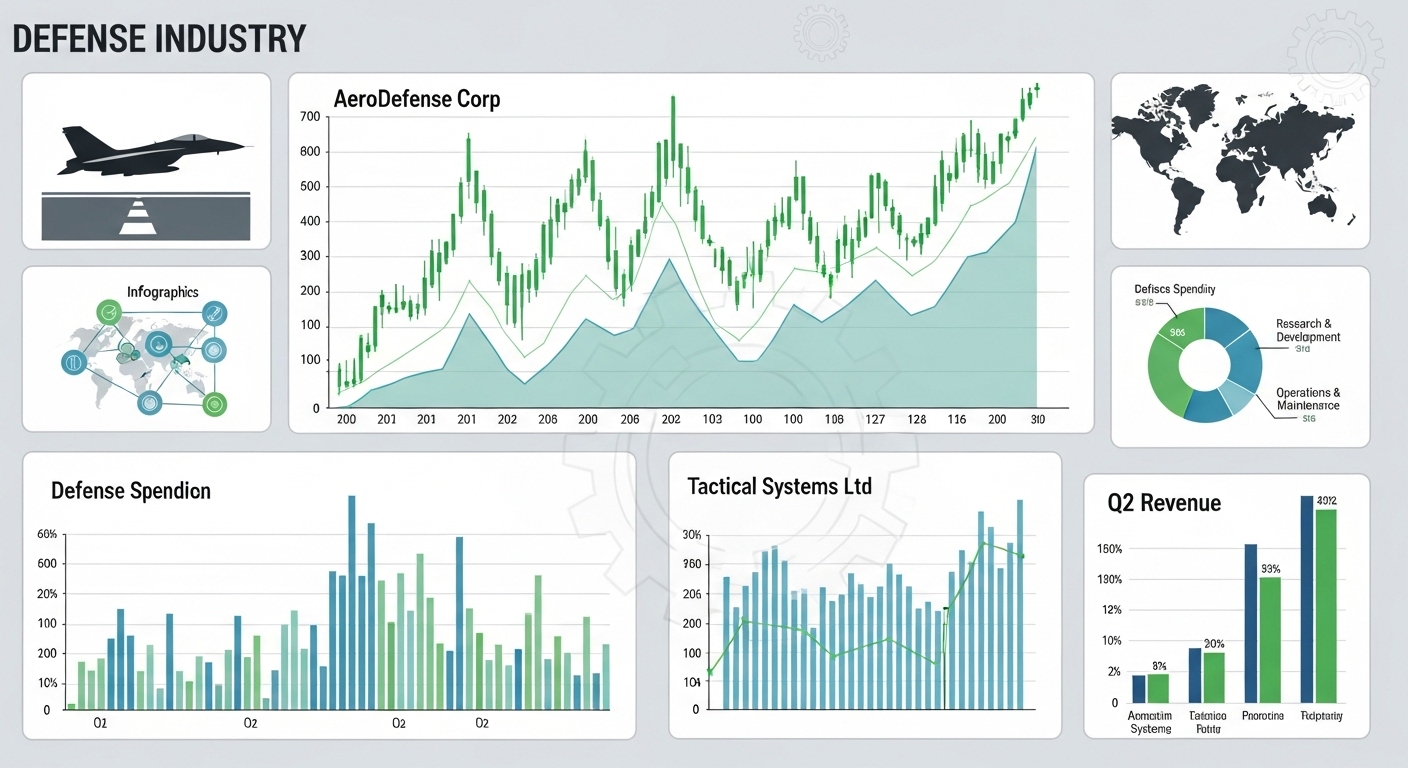This screenshot has height=768, width=1408.
Task: Open the fighter jet on runway card
Action: coord(146,161)
